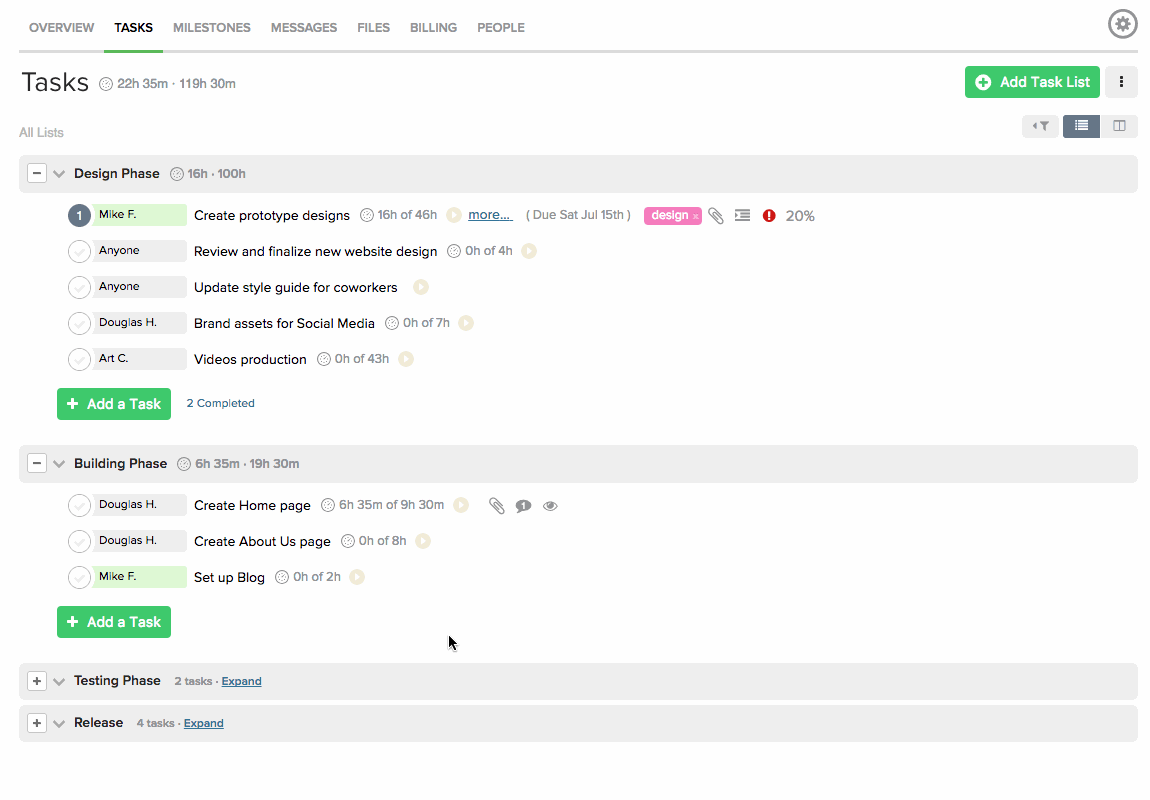Click the green Add Task List button
The width and height of the screenshot is (1150, 800).
[1031, 82]
